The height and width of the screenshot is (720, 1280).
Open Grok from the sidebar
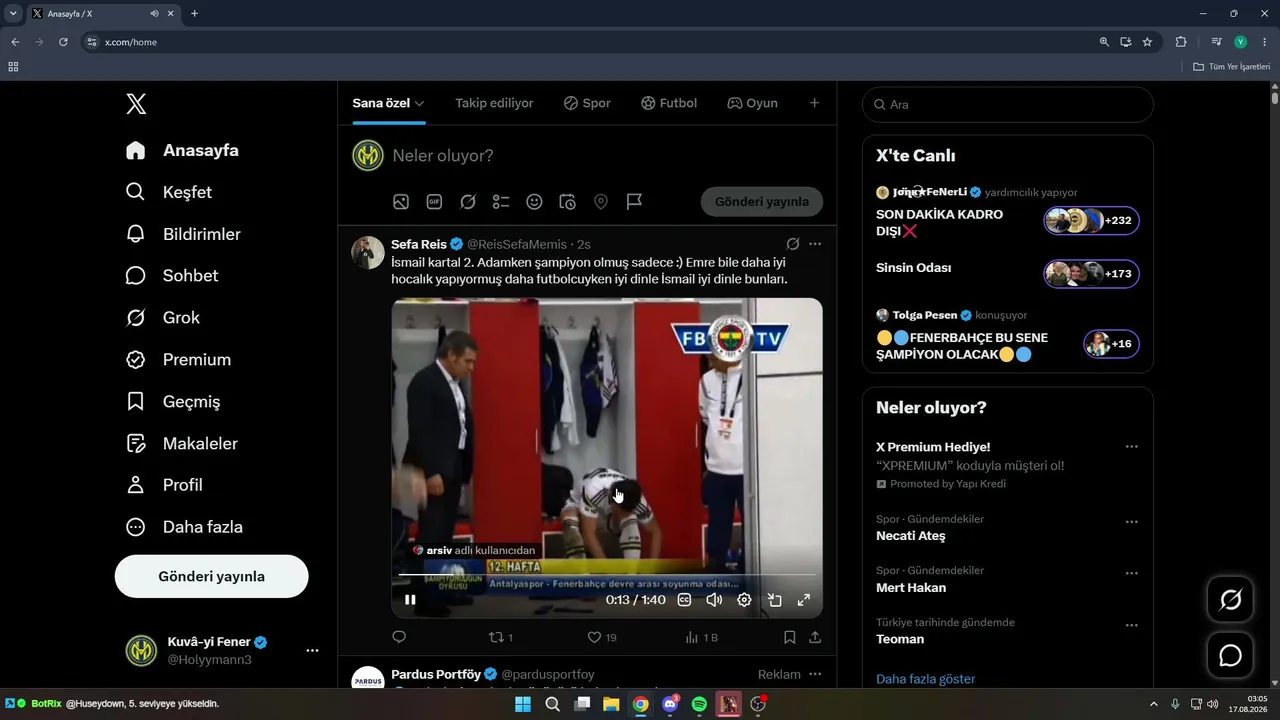pyautogui.click(x=162, y=318)
